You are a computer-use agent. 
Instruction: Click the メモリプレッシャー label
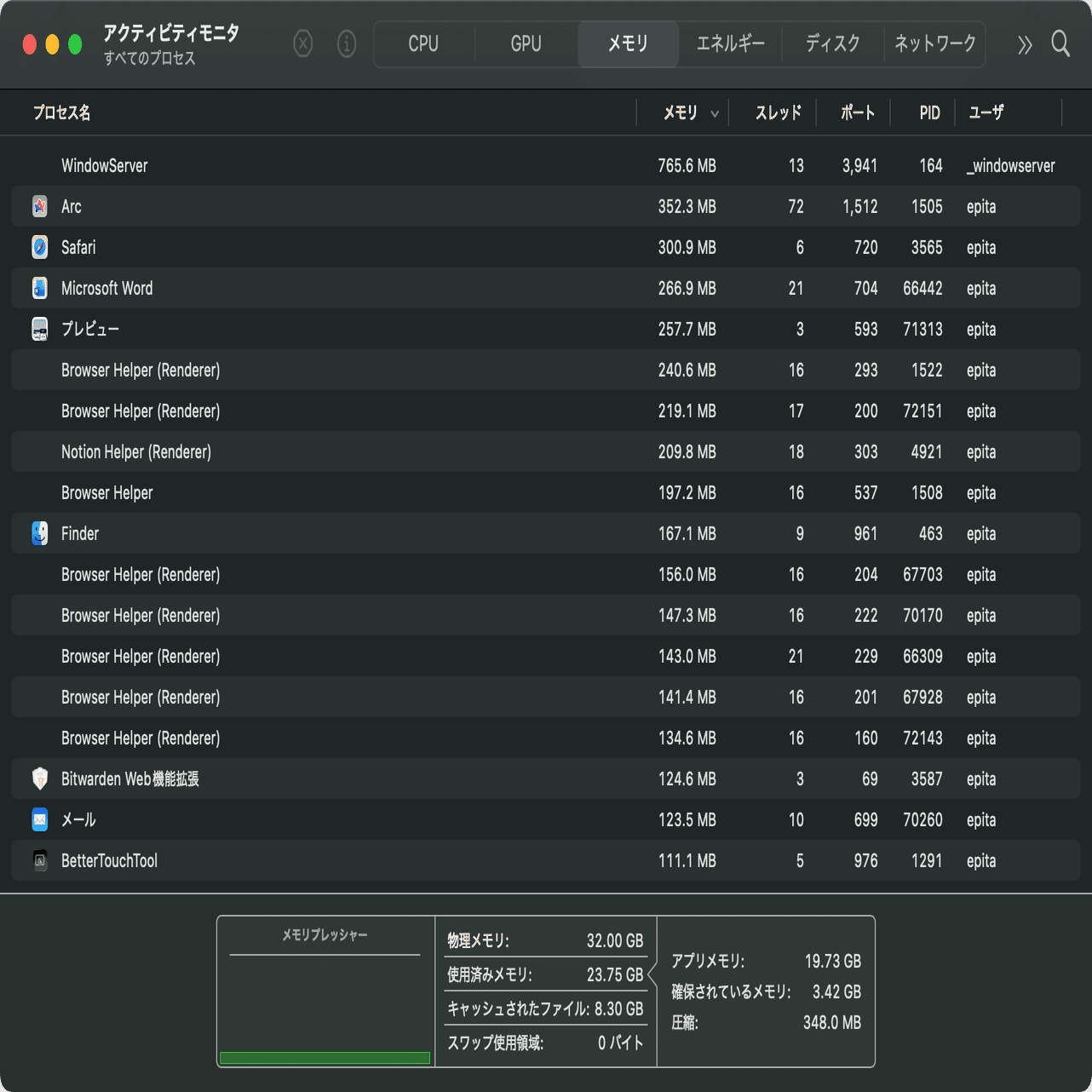click(x=325, y=935)
